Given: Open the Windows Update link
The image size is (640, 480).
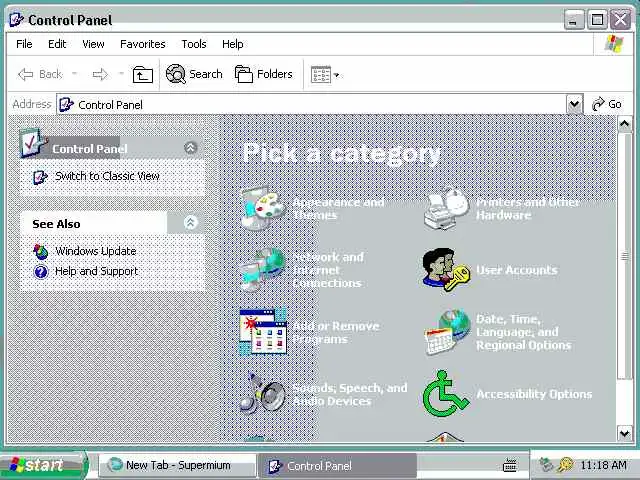Looking at the screenshot, I should click(x=96, y=251).
